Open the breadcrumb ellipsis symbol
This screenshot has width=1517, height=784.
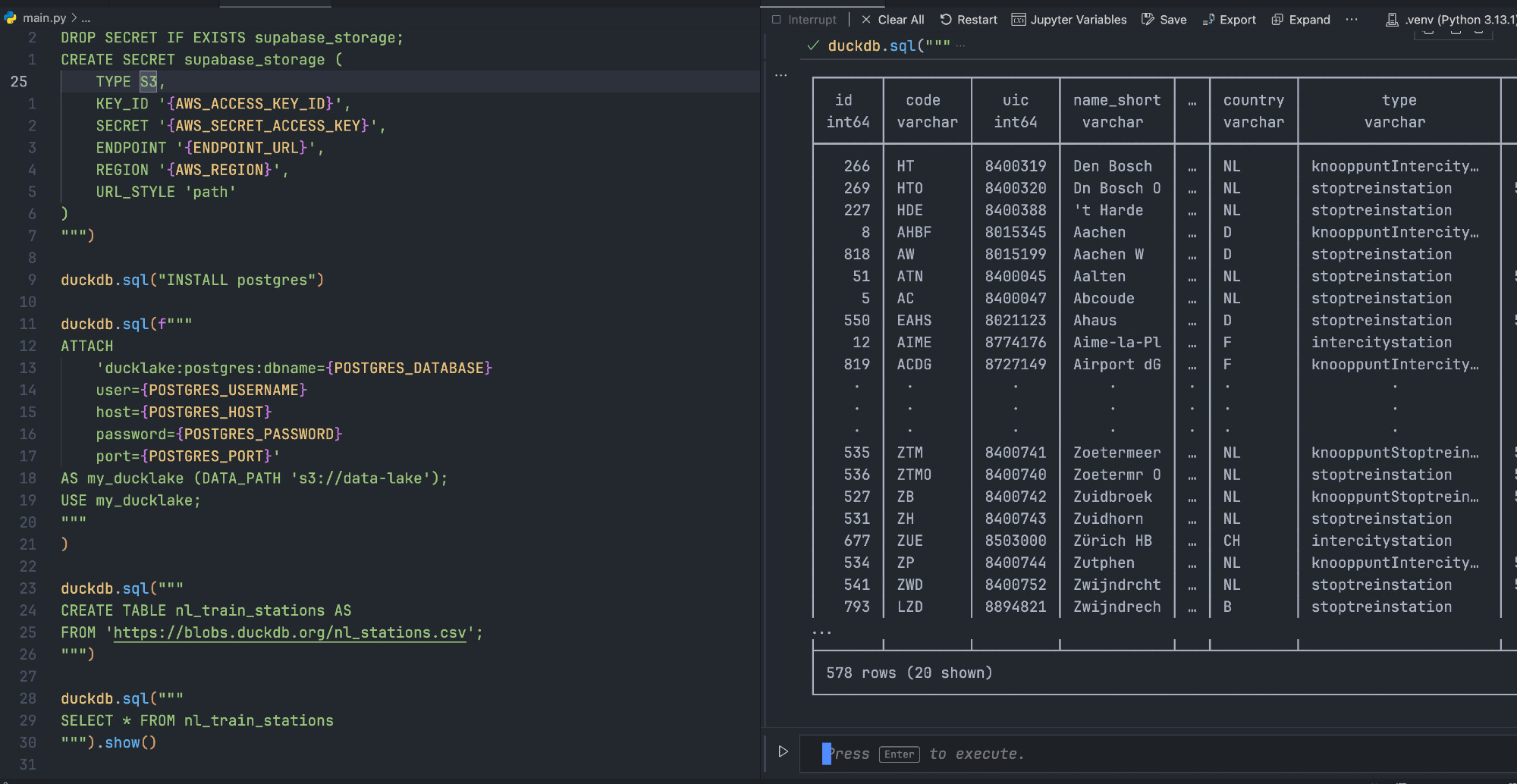click(x=86, y=17)
